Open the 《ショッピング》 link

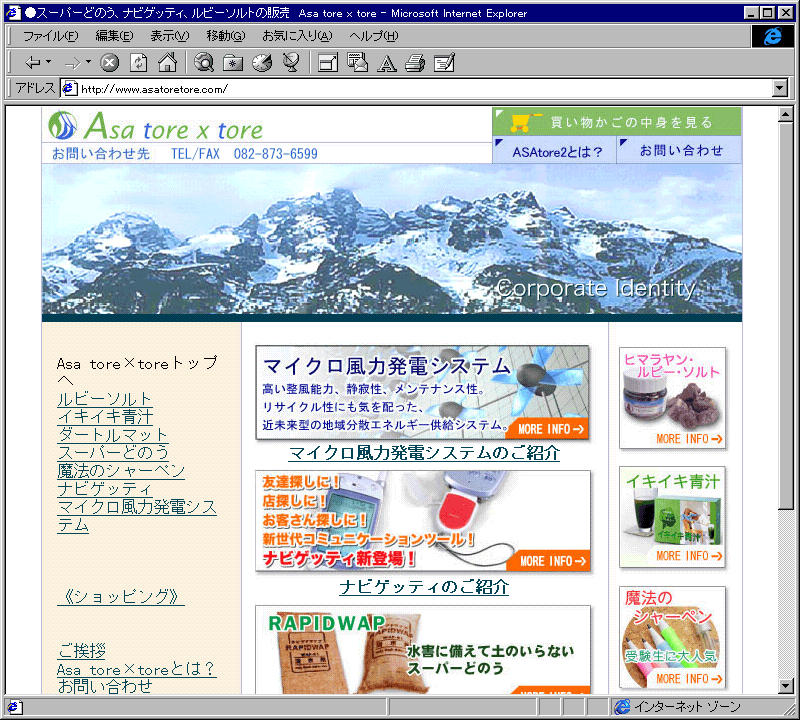tap(121, 596)
